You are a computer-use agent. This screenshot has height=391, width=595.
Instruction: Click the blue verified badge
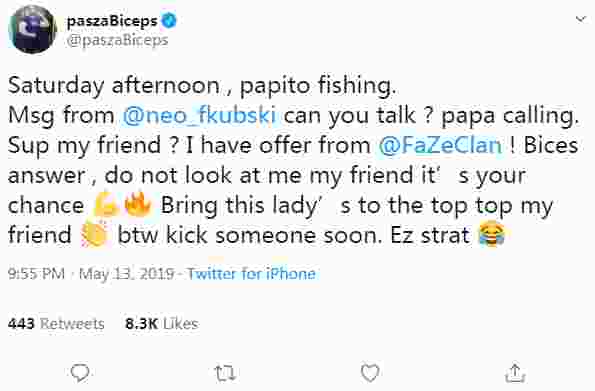click(169, 20)
